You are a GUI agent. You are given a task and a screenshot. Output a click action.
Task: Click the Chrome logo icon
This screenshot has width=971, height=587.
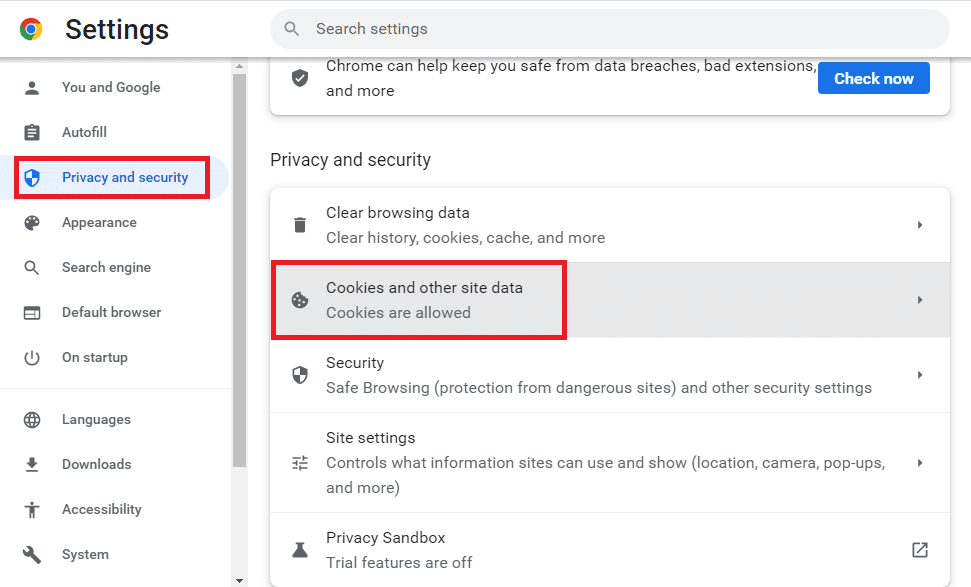click(x=31, y=29)
